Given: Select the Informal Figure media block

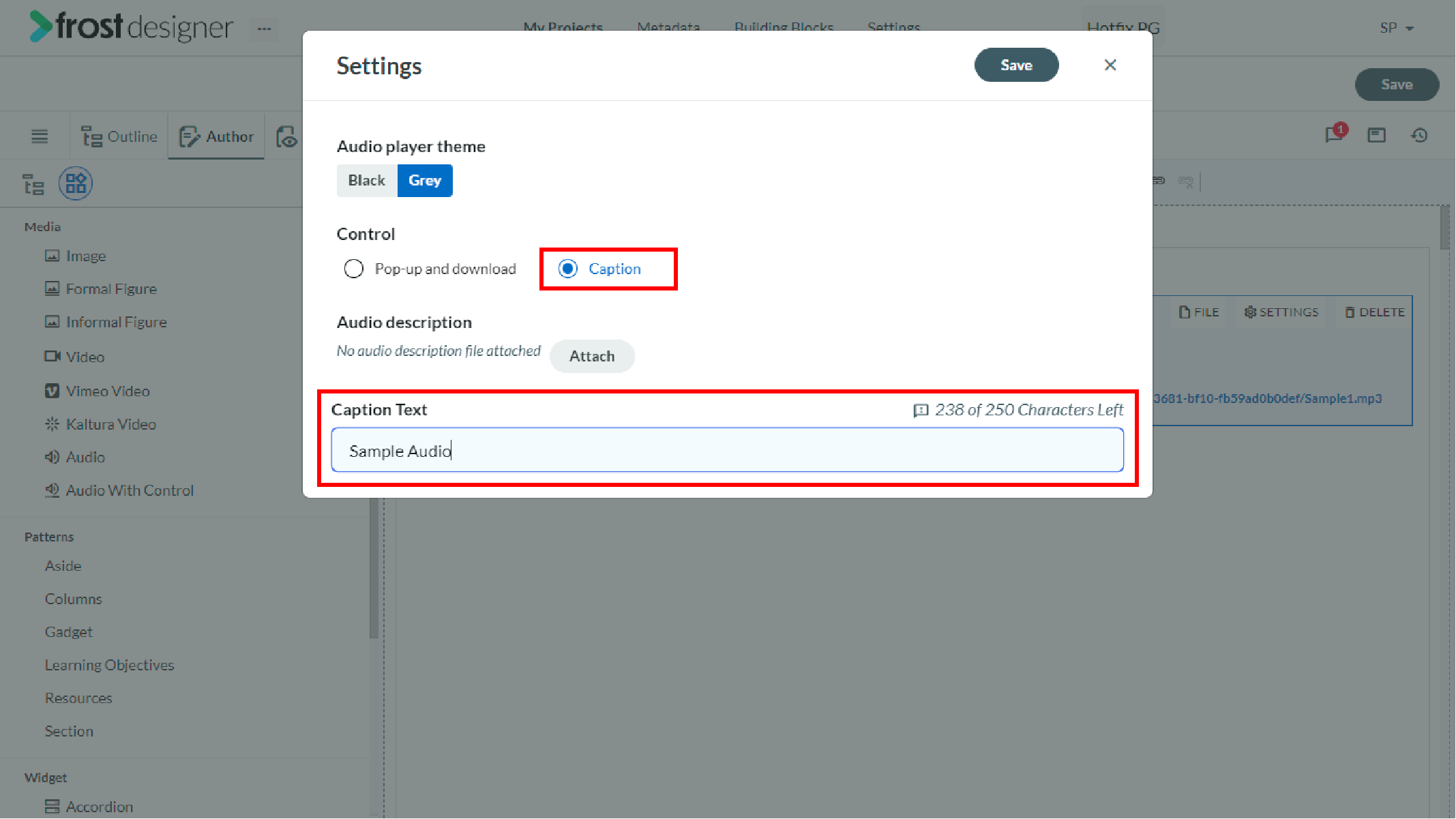Looking at the screenshot, I should click(106, 322).
